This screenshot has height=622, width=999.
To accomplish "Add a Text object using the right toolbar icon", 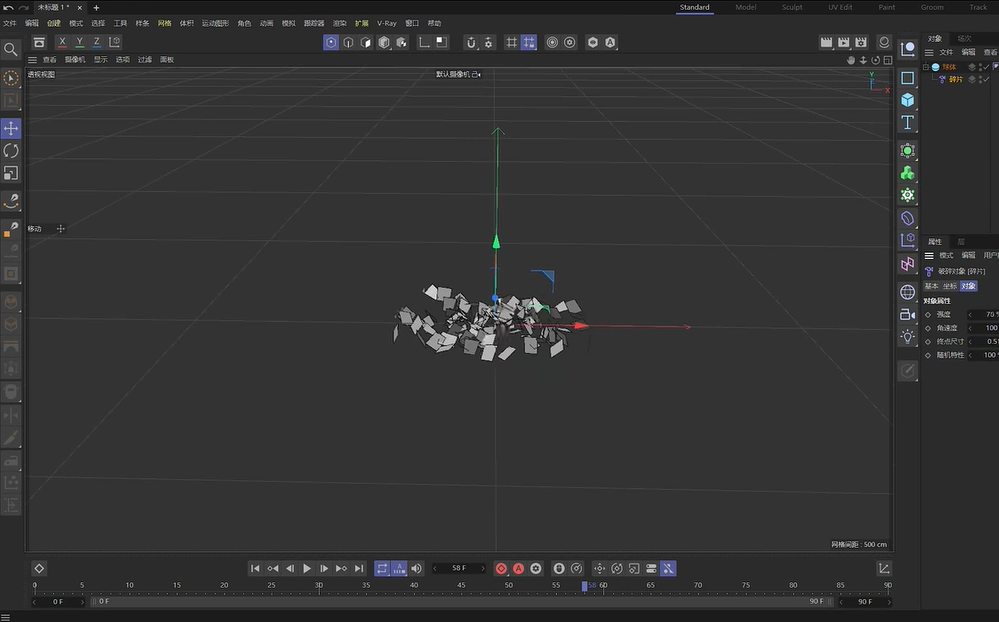I will coord(907,122).
